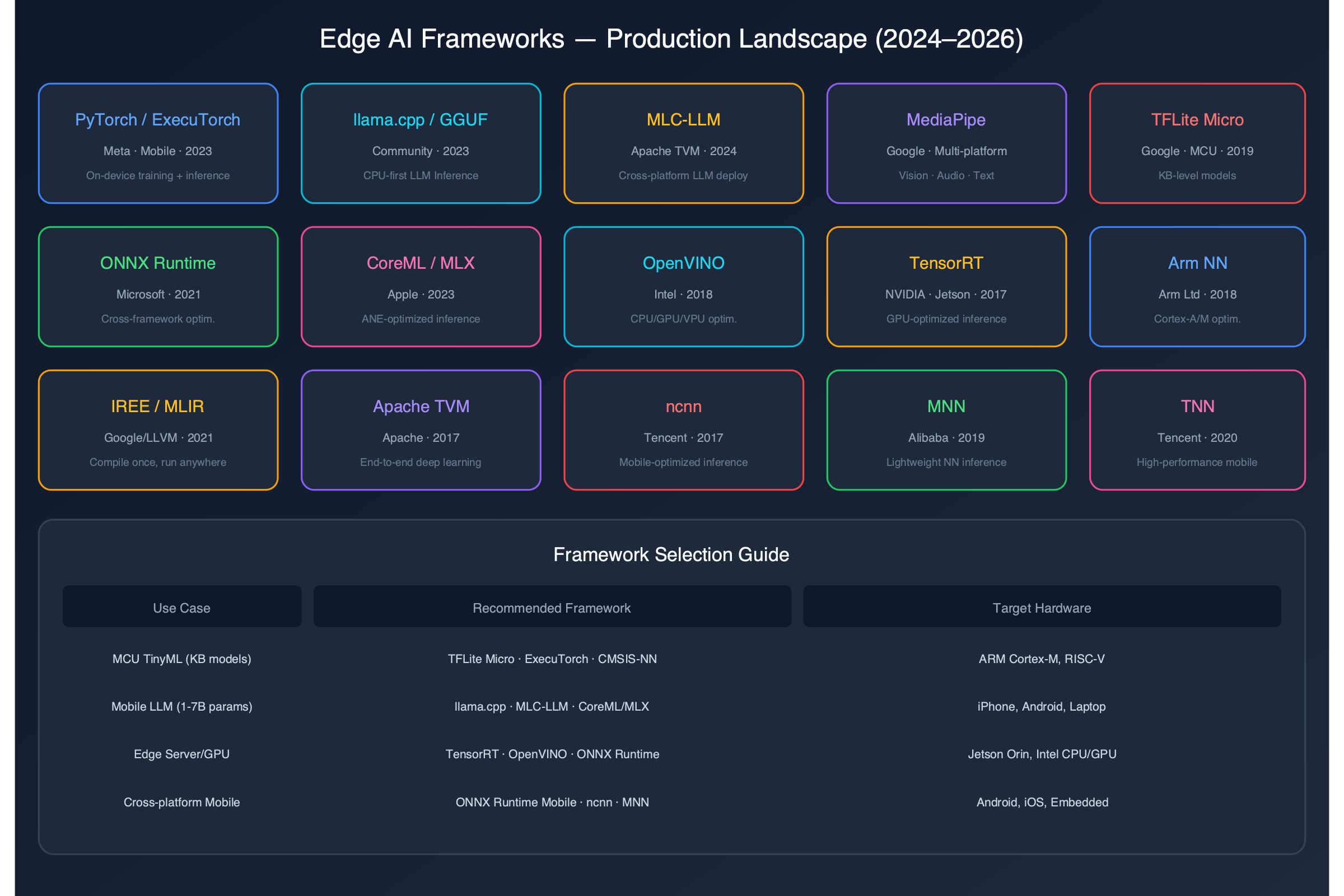Click the 'Jetson Orin, Intel CPU/GPU' cell

click(x=1042, y=754)
